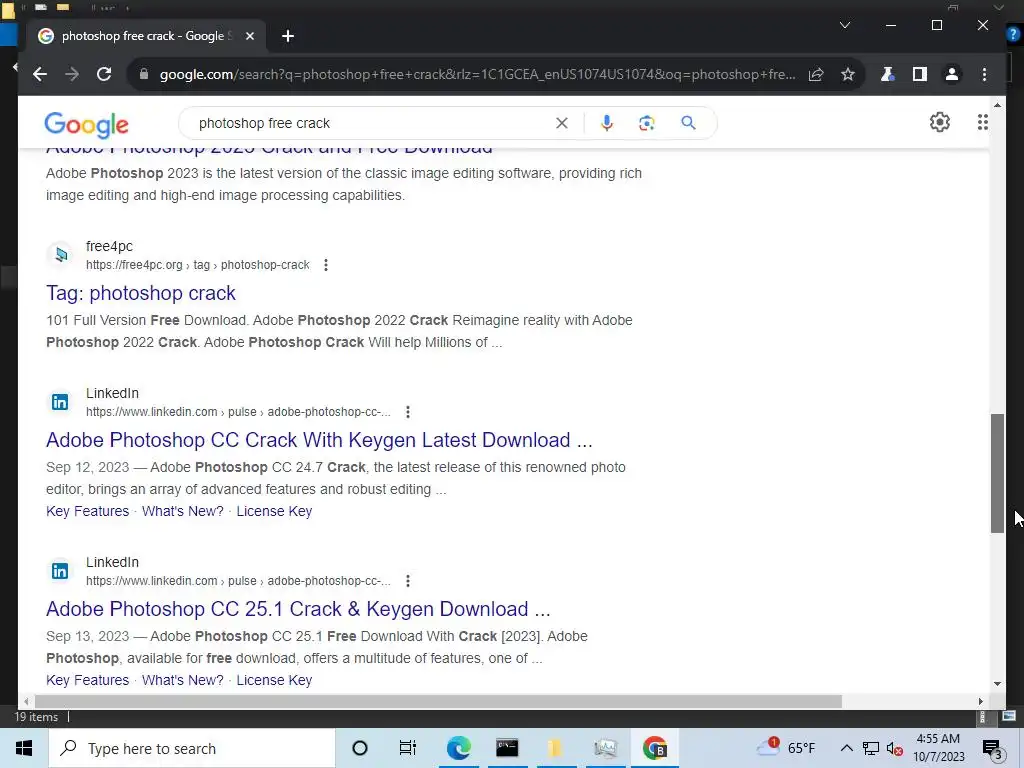Click into the Google search input field
The image size is (1024, 768).
pyautogui.click(x=372, y=123)
